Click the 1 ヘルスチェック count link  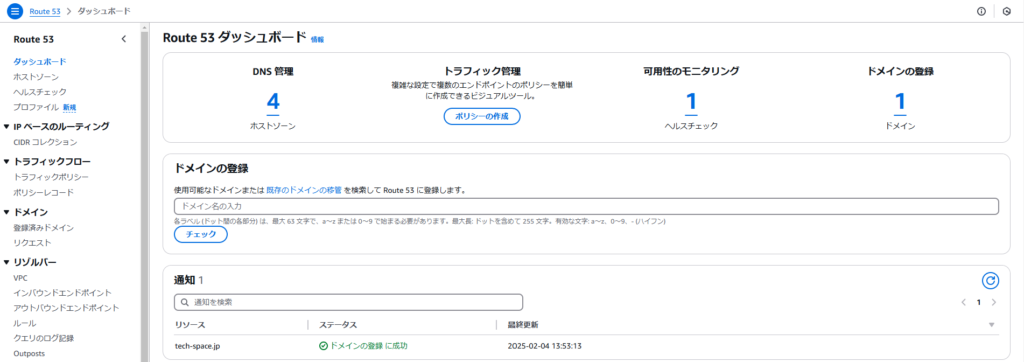coord(691,102)
